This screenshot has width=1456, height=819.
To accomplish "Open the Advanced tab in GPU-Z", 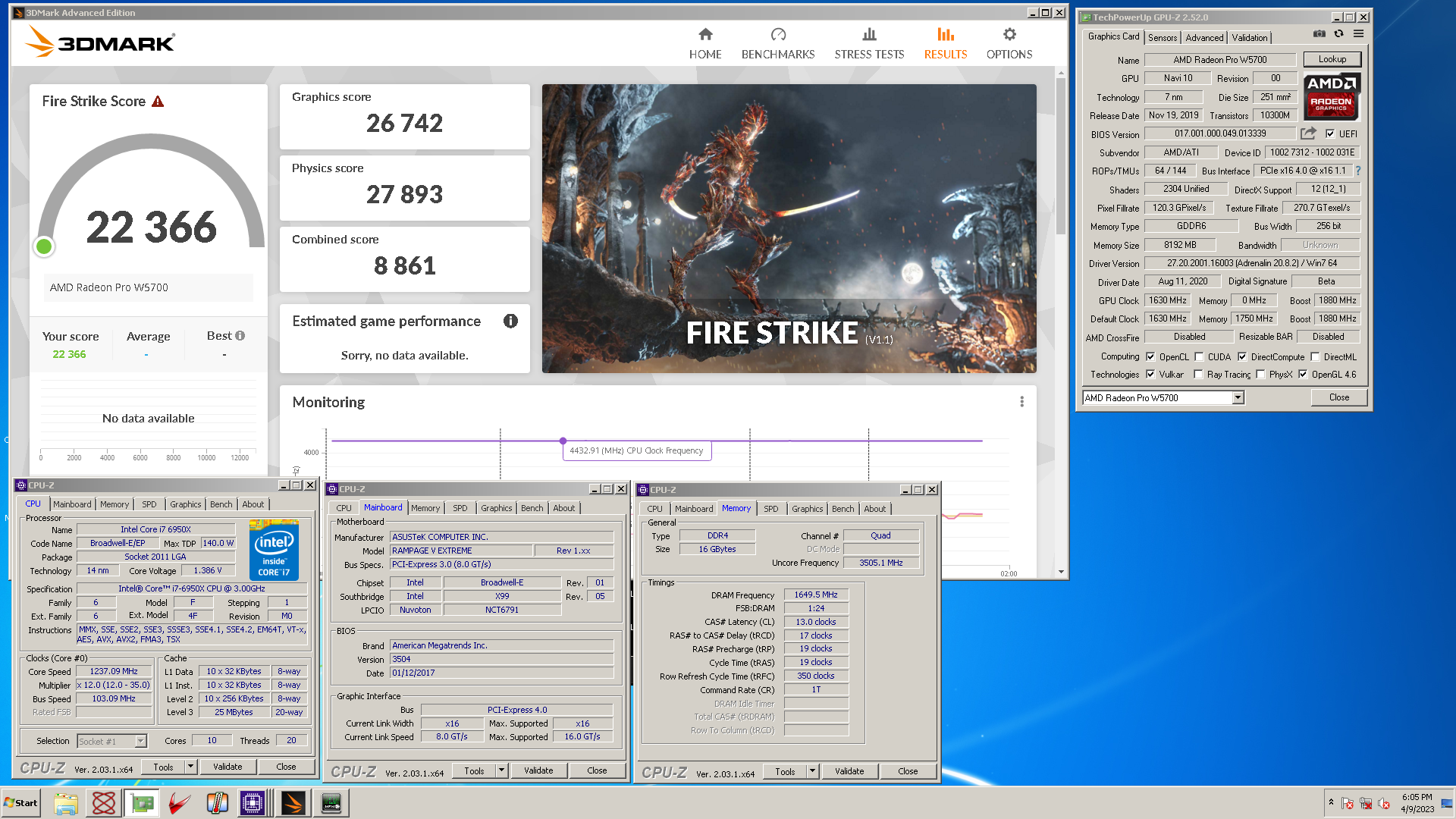I will 1204,37.
